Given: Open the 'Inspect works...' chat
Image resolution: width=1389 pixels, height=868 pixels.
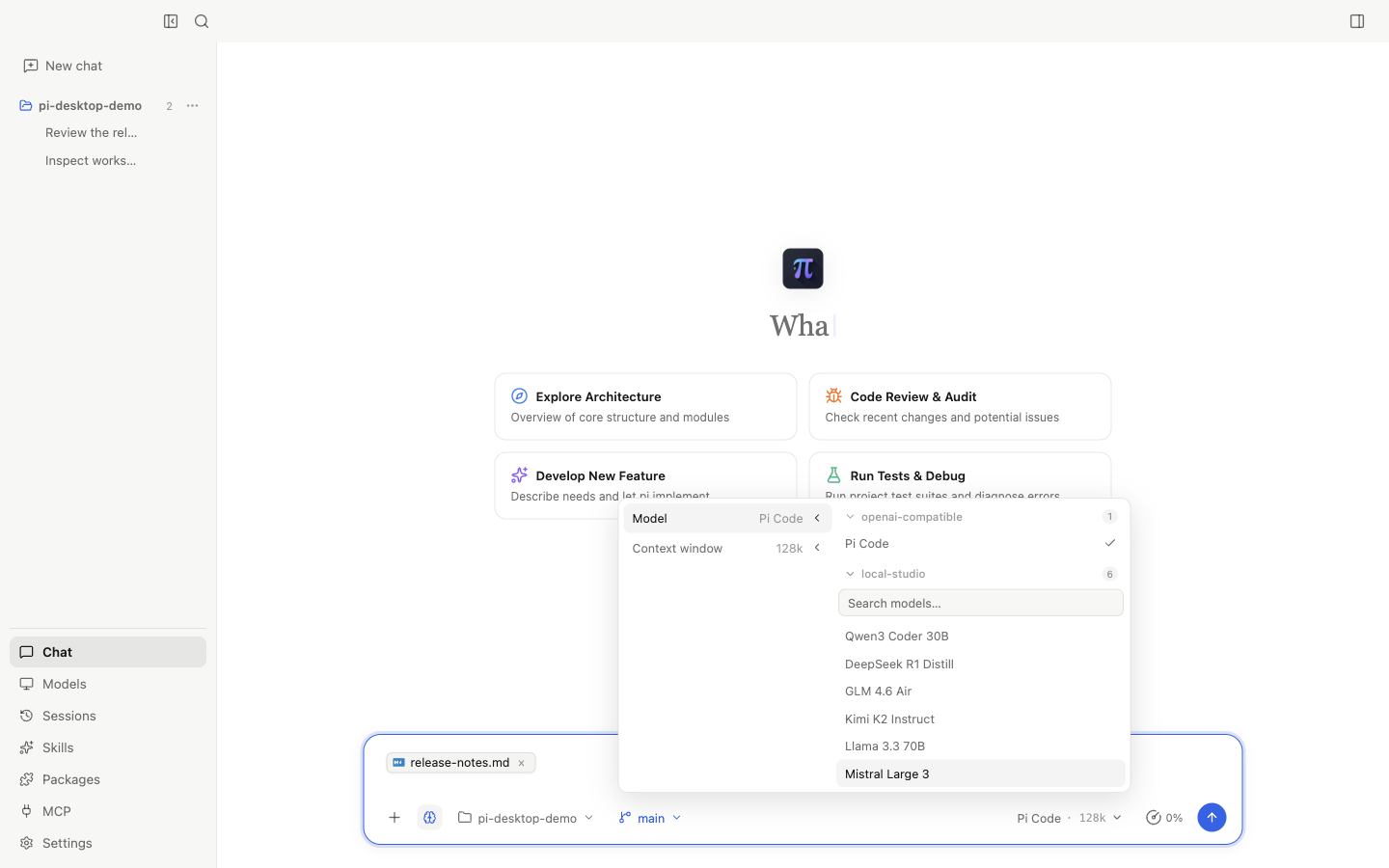Looking at the screenshot, I should pyautogui.click(x=91, y=161).
